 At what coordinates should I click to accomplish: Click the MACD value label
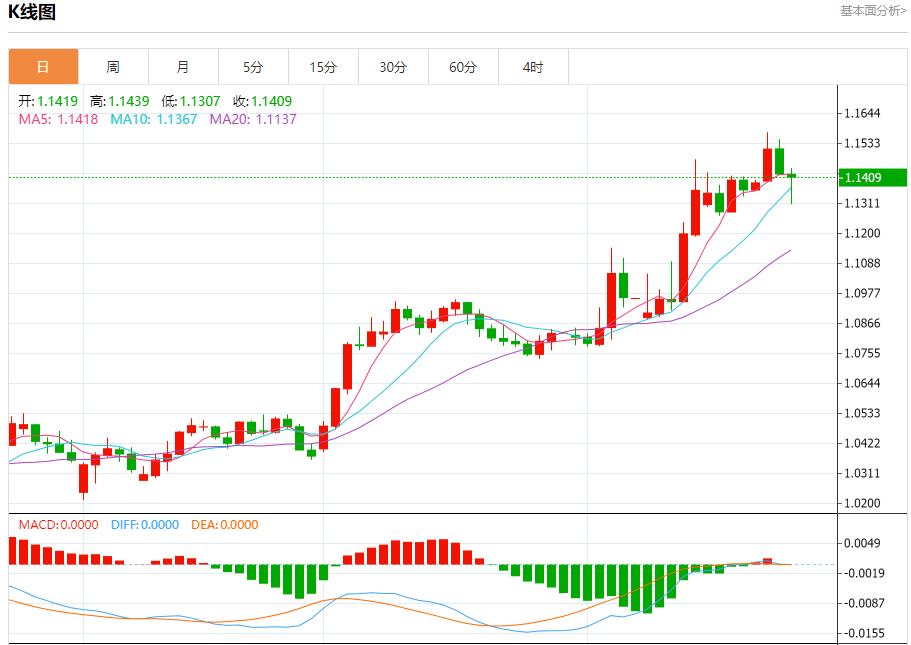58,525
